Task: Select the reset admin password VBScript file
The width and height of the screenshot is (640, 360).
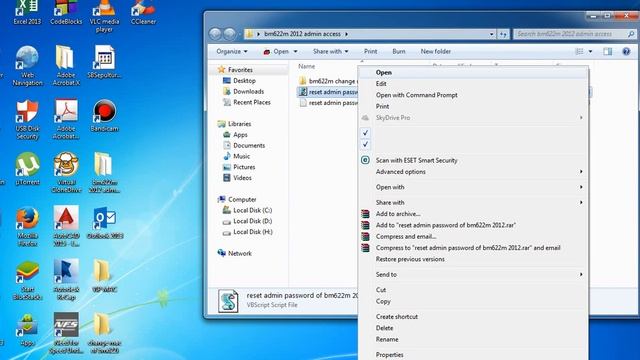Action: tap(328, 92)
